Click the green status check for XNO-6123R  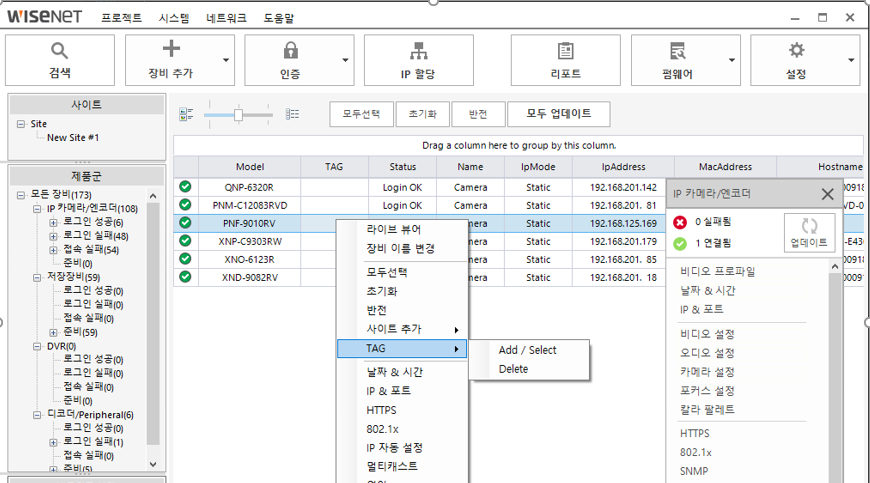point(185,259)
